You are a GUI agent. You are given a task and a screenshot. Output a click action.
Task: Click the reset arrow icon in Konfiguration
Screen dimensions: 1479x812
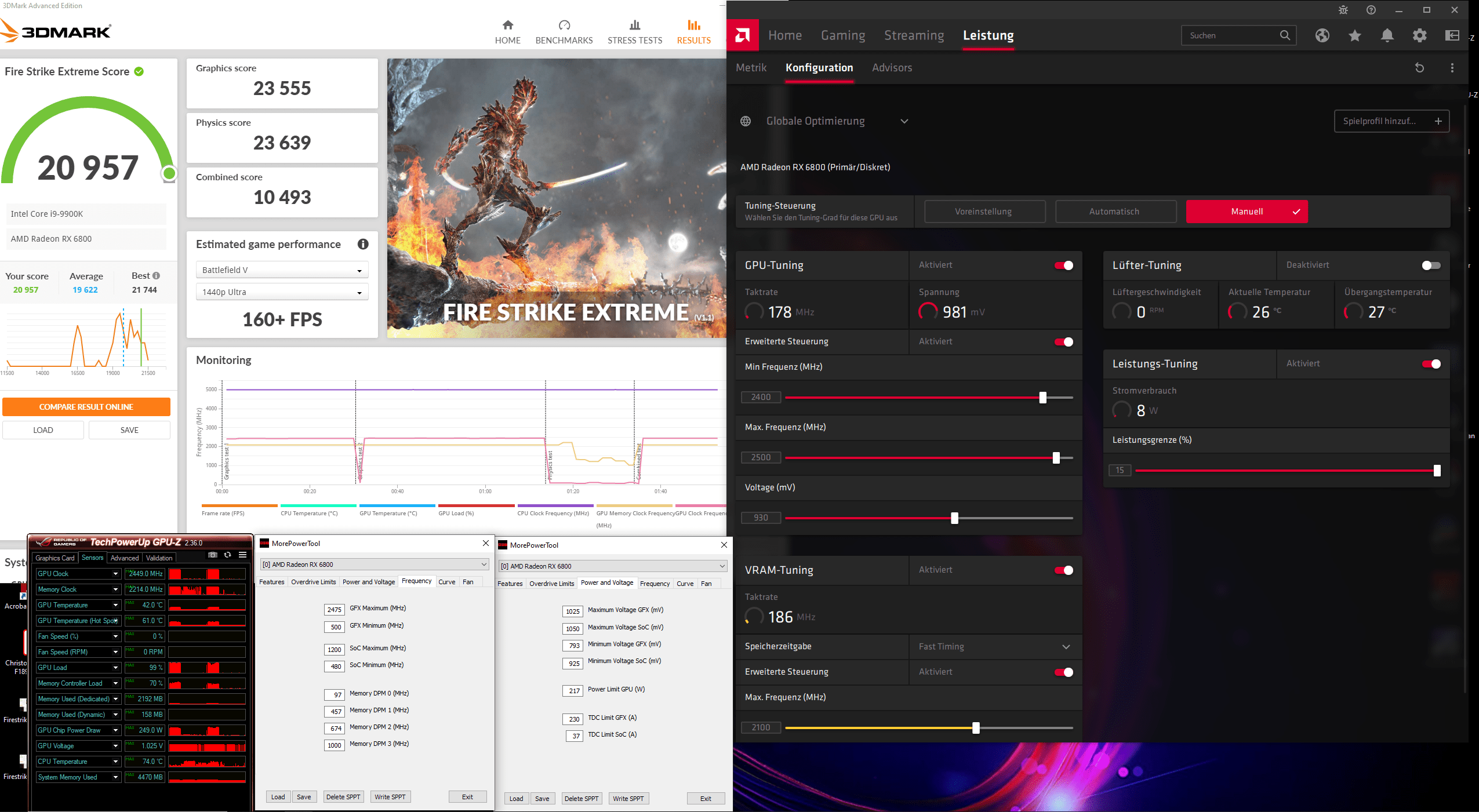pyautogui.click(x=1419, y=68)
